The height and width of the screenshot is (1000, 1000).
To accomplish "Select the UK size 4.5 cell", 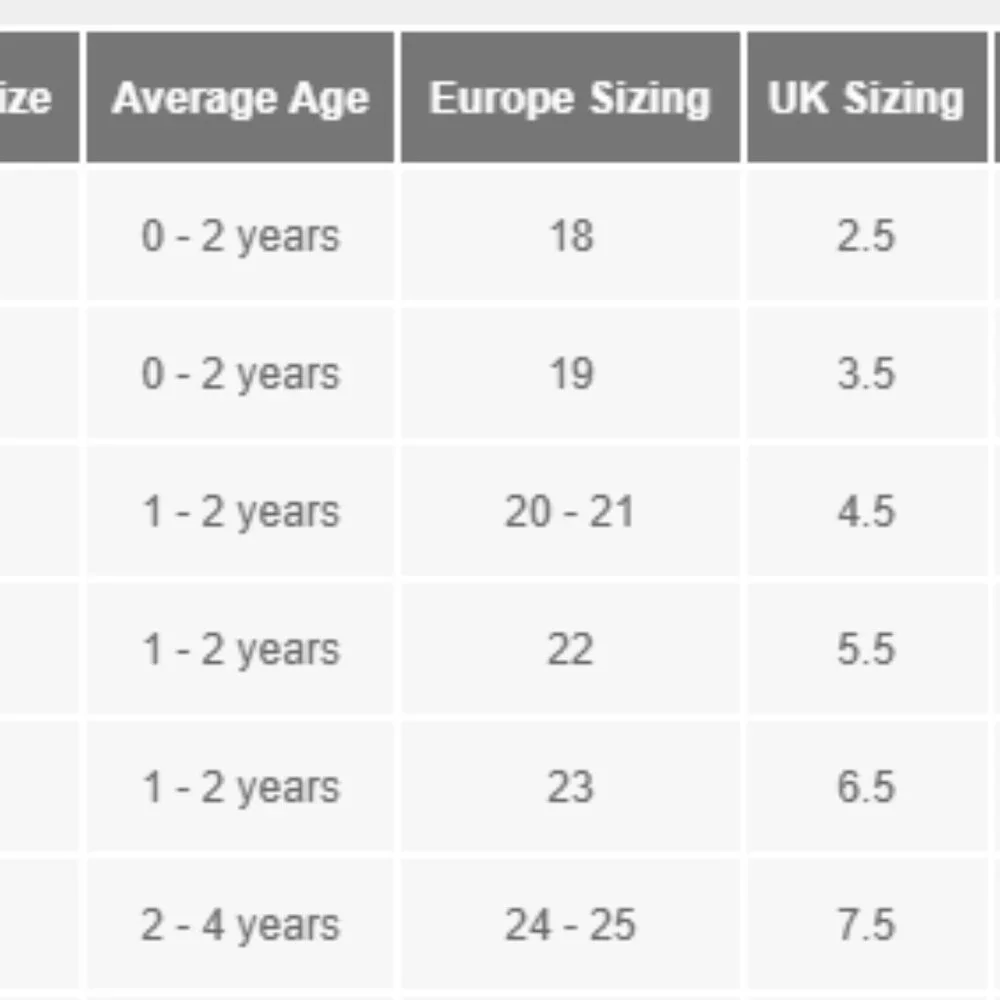I will 866,512.
